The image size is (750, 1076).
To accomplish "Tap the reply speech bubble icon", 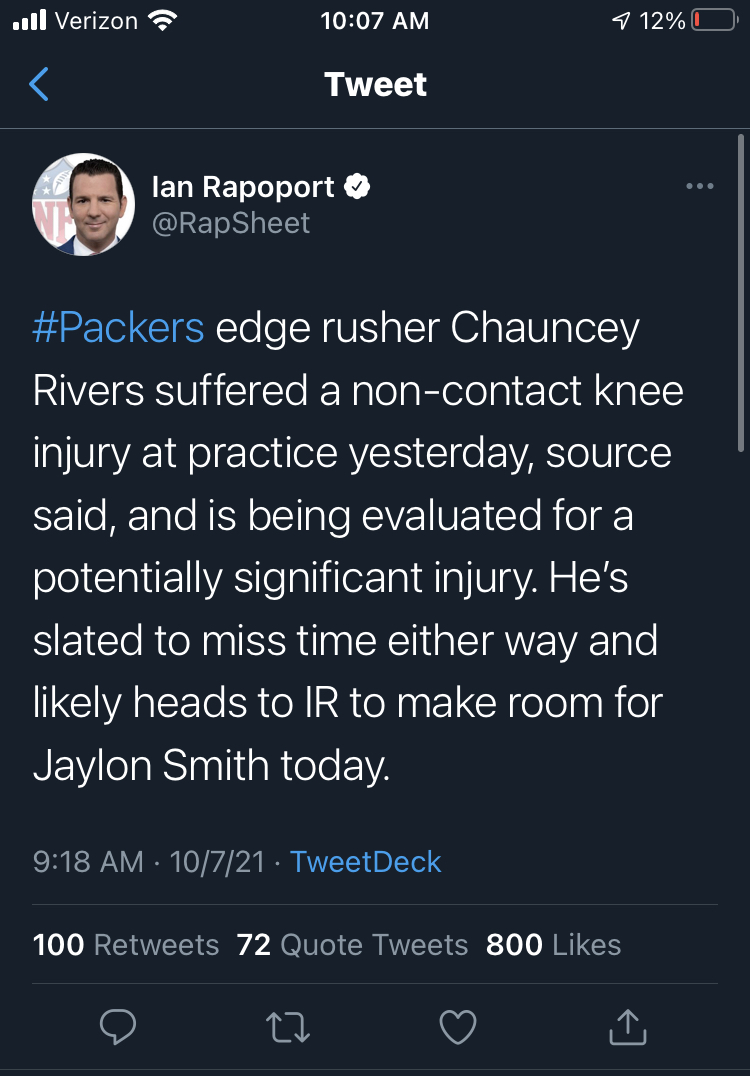I will coord(118,1027).
